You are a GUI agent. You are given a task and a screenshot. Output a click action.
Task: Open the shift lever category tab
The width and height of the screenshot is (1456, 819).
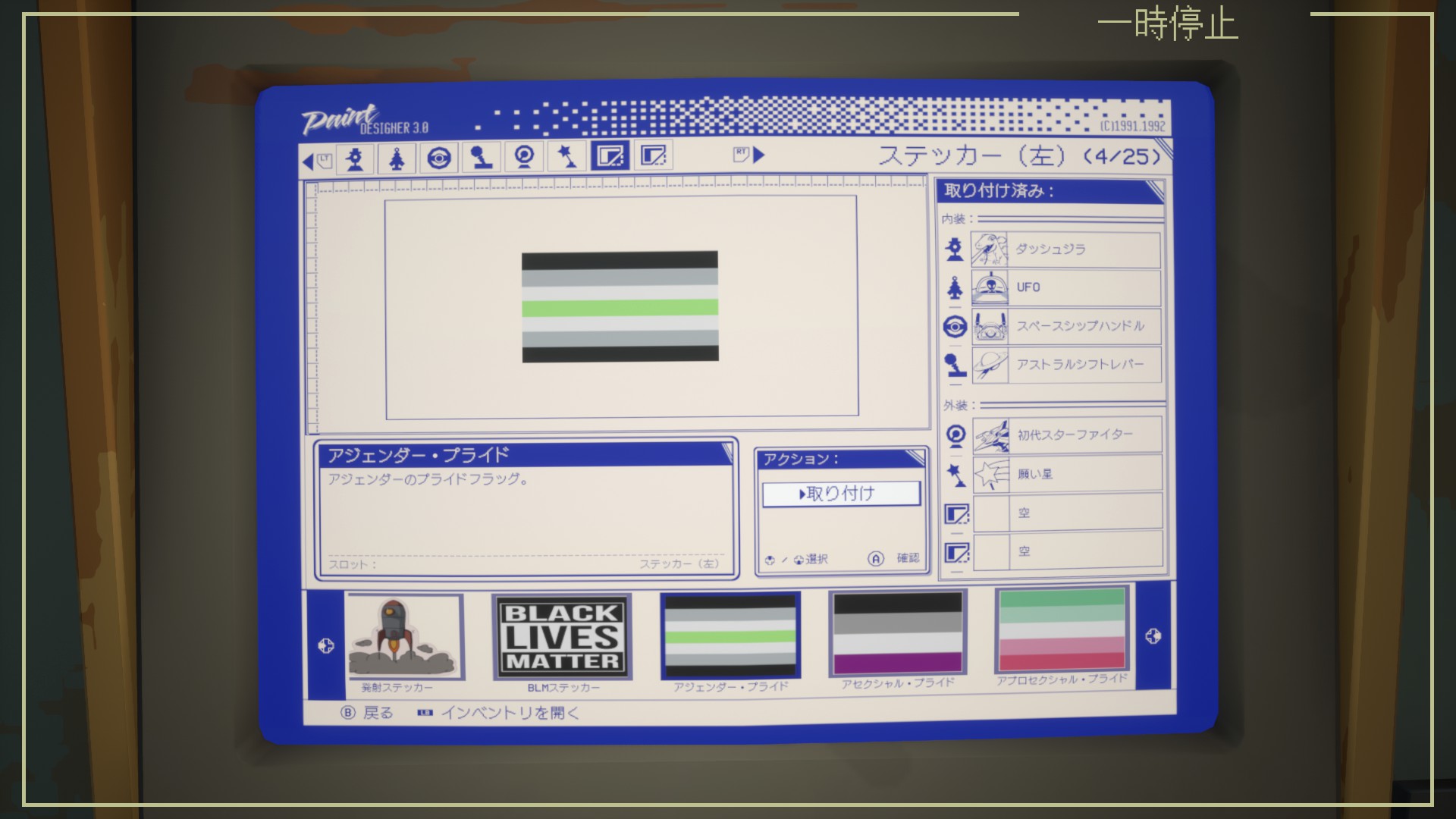482,157
